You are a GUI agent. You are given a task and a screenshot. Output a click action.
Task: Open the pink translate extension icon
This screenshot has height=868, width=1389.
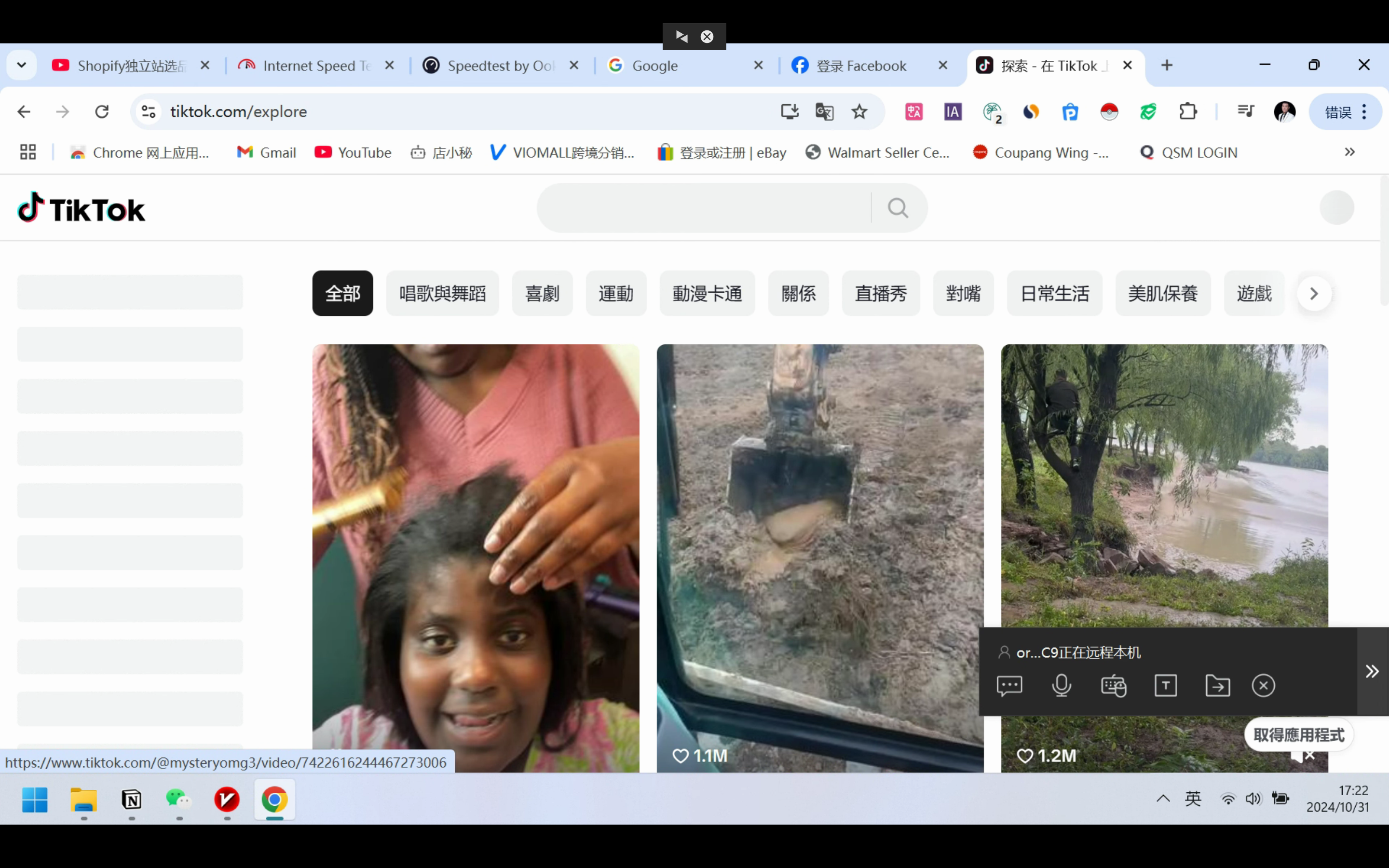(914, 111)
